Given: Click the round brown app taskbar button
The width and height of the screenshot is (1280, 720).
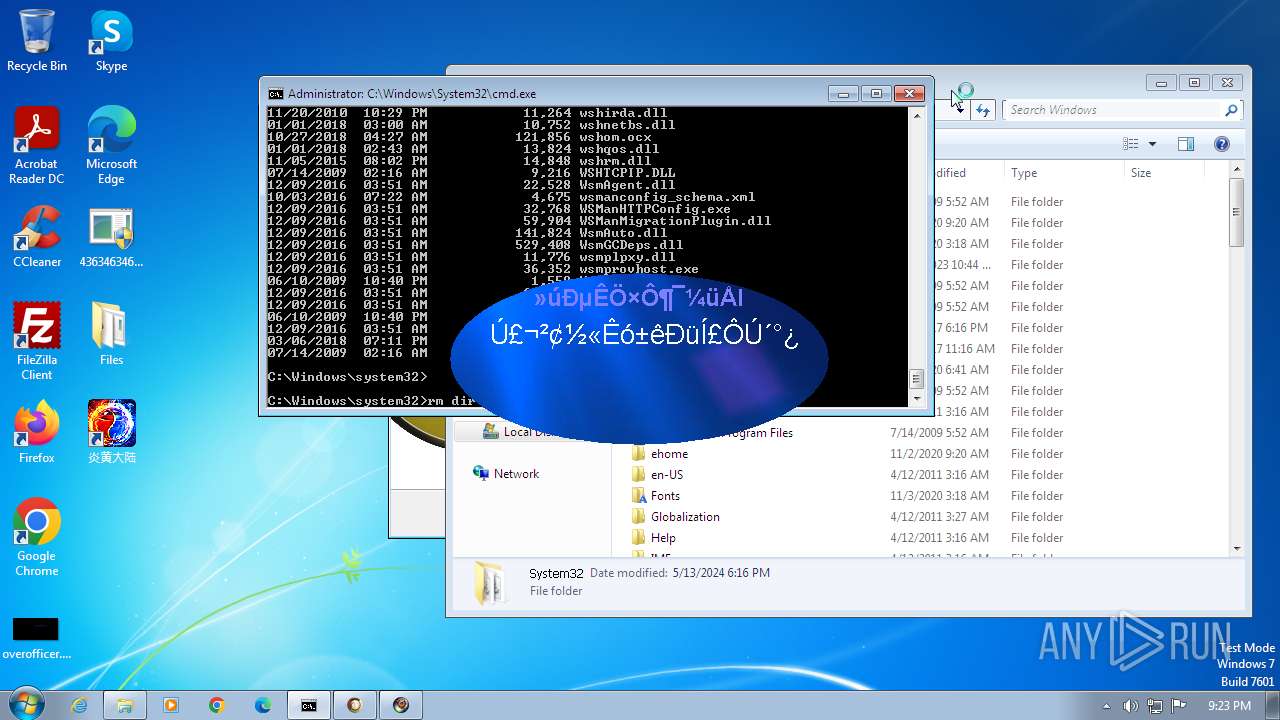Looking at the screenshot, I should pyautogui.click(x=355, y=705).
